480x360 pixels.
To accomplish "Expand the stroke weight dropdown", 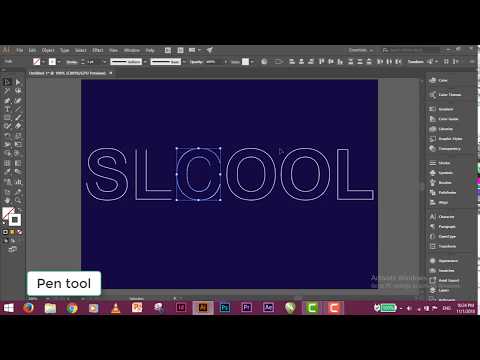I will click(104, 62).
